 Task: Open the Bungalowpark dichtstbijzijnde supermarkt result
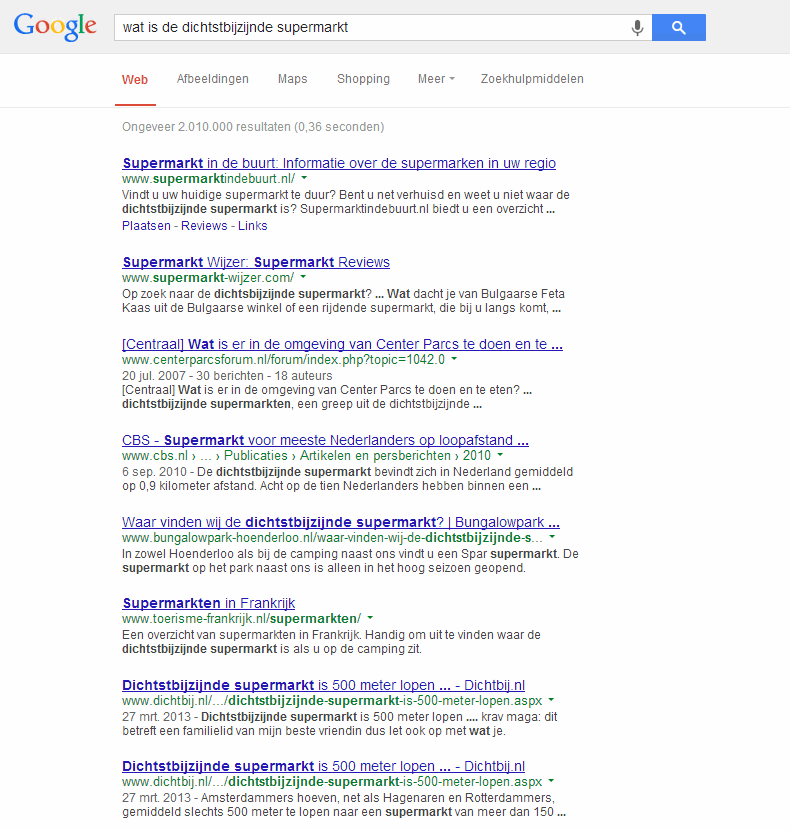pos(340,522)
